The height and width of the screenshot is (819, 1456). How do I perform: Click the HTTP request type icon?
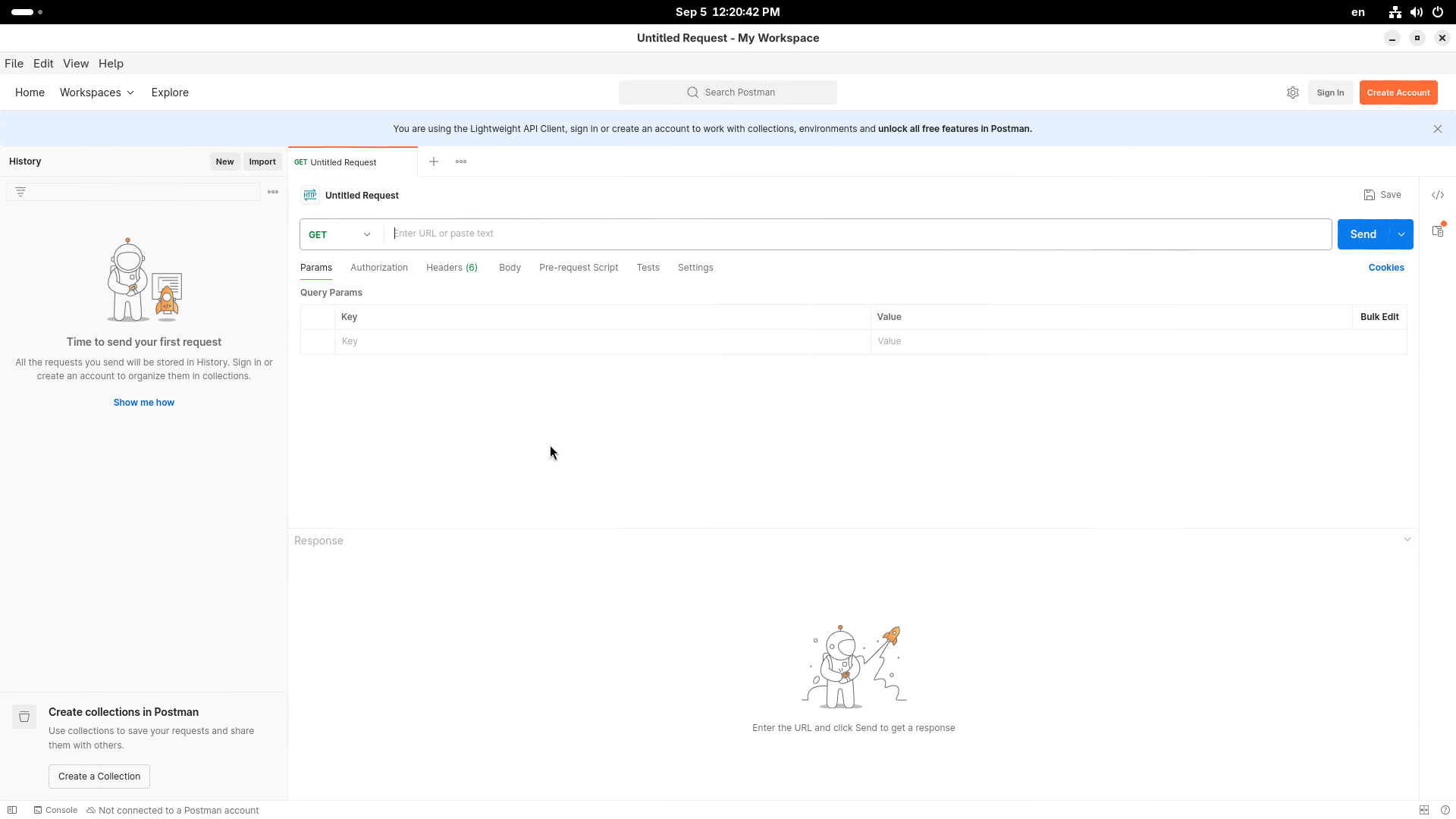click(x=310, y=195)
